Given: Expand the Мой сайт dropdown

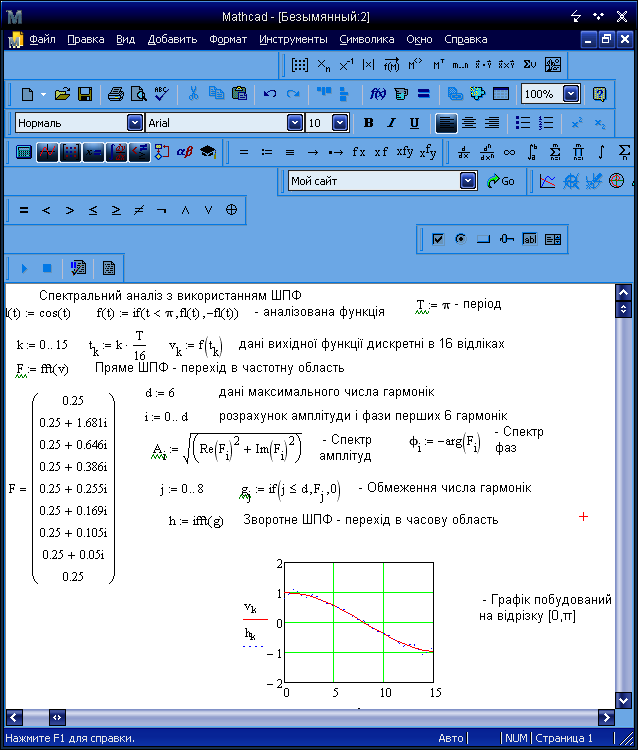Looking at the screenshot, I should click(x=468, y=181).
